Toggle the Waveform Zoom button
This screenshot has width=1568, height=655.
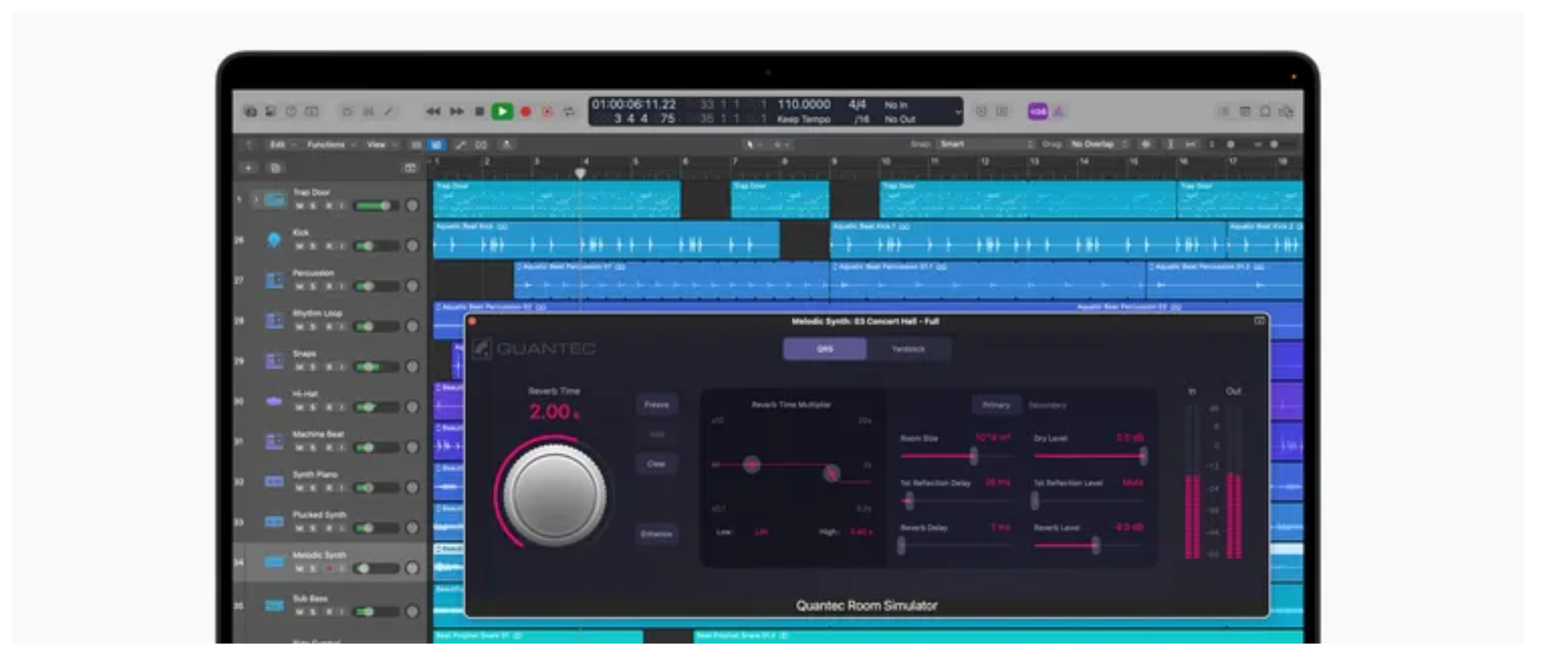point(1146,144)
